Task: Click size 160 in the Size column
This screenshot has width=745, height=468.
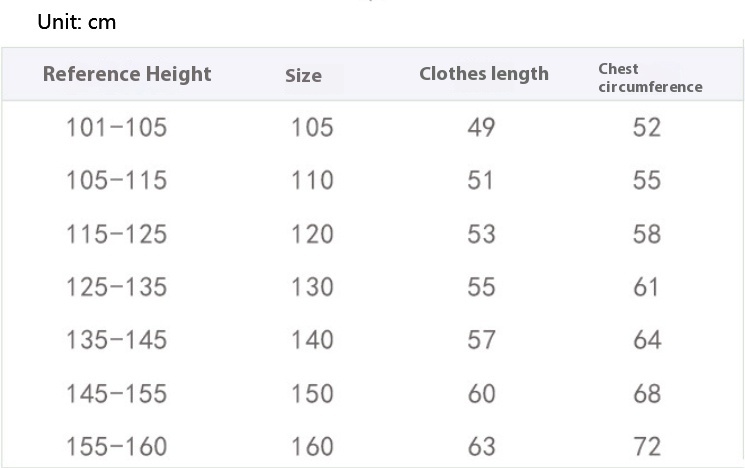Action: pyautogui.click(x=312, y=446)
